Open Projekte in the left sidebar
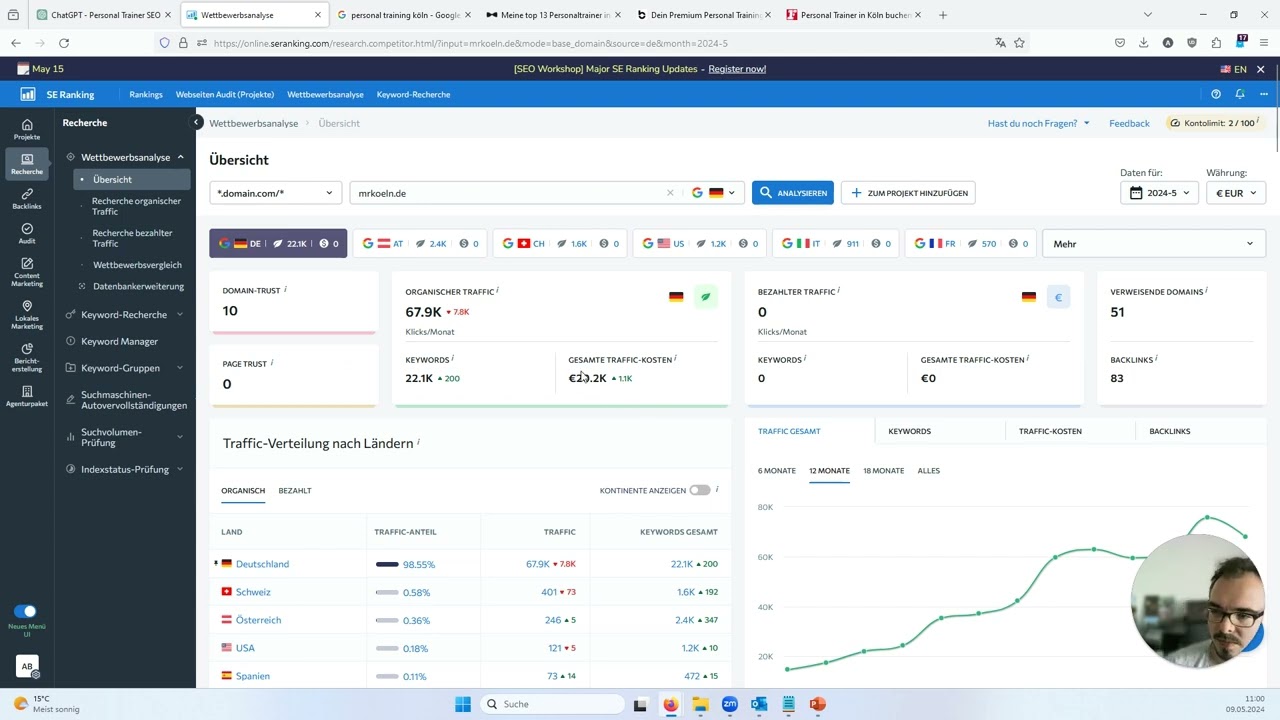The width and height of the screenshot is (1280, 720). (27, 129)
